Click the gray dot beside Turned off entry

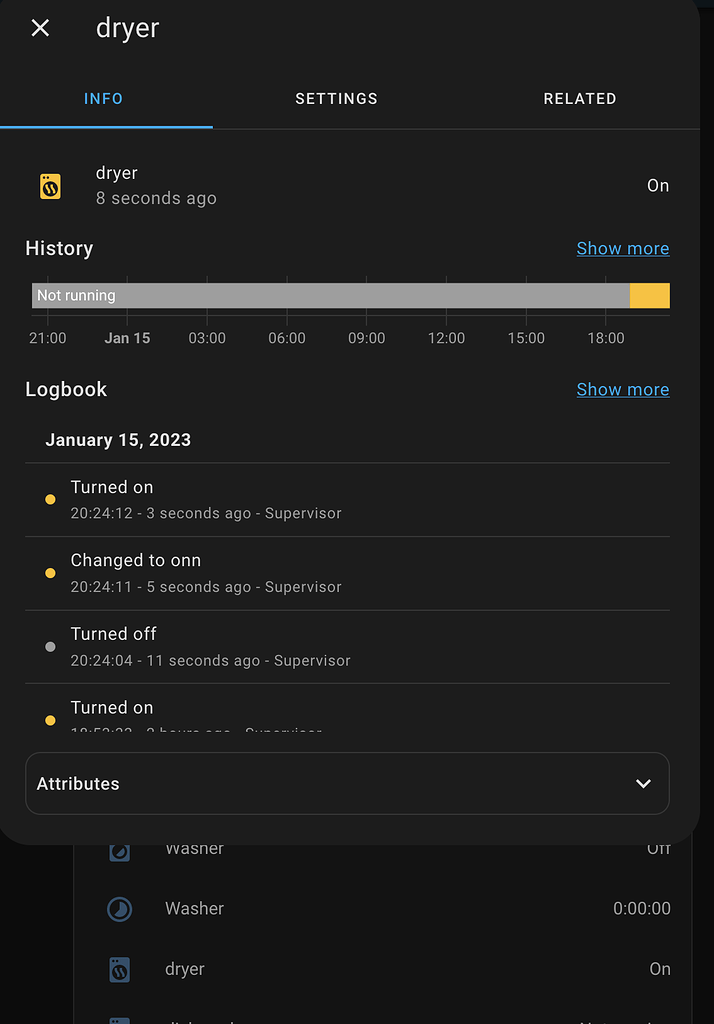[49, 646]
